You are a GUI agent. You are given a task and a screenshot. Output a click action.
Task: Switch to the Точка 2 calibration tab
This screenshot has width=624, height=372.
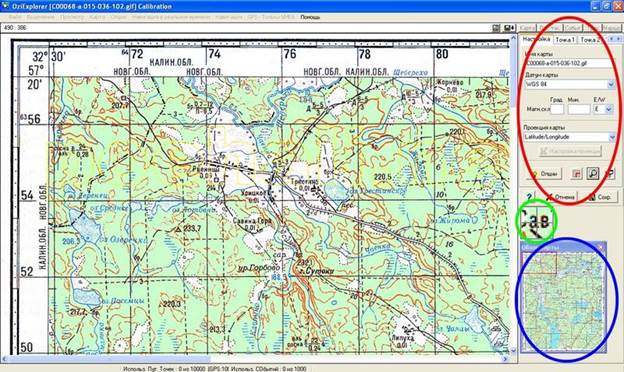(x=589, y=39)
